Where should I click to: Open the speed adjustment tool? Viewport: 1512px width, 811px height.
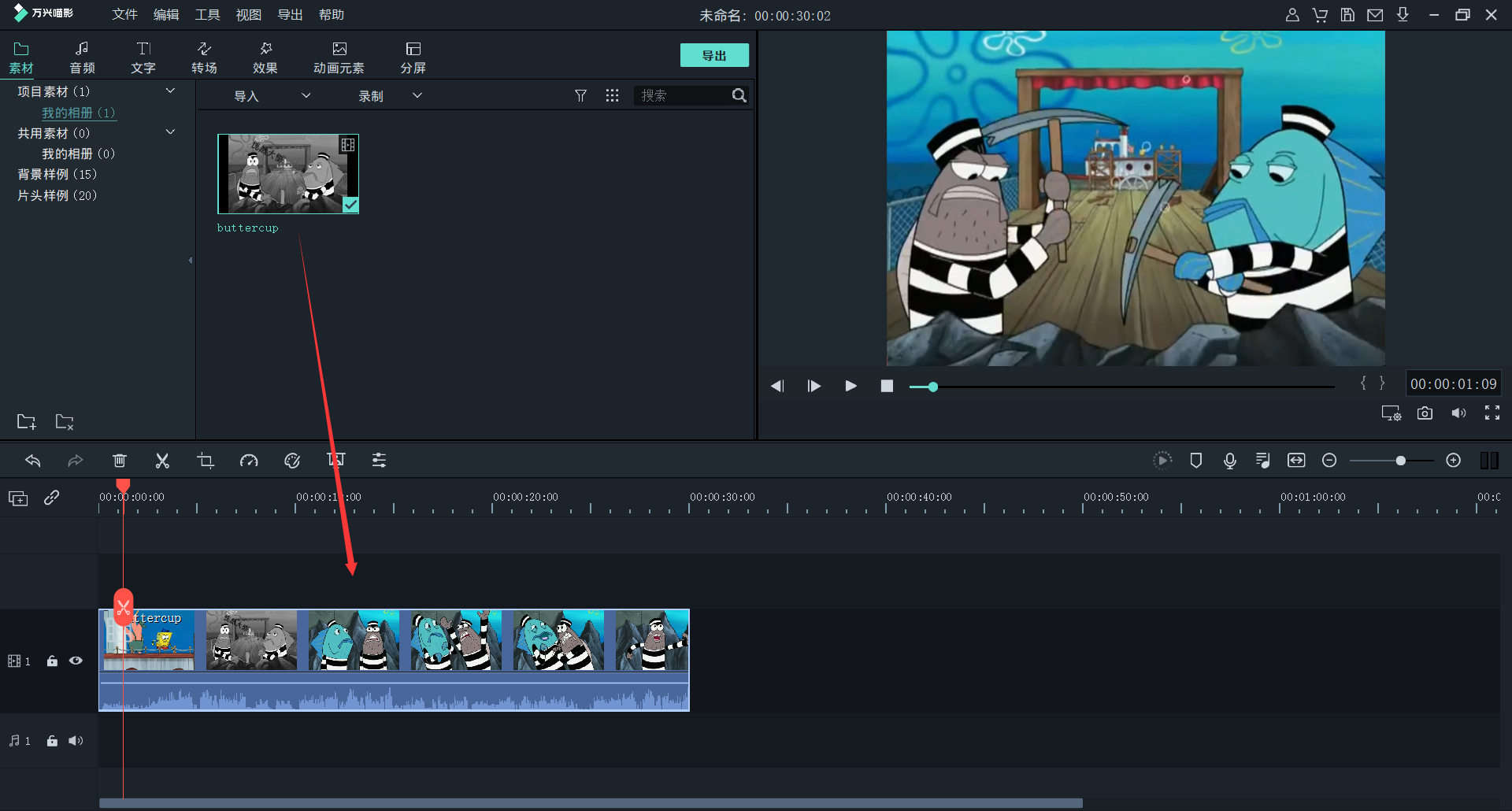249,461
